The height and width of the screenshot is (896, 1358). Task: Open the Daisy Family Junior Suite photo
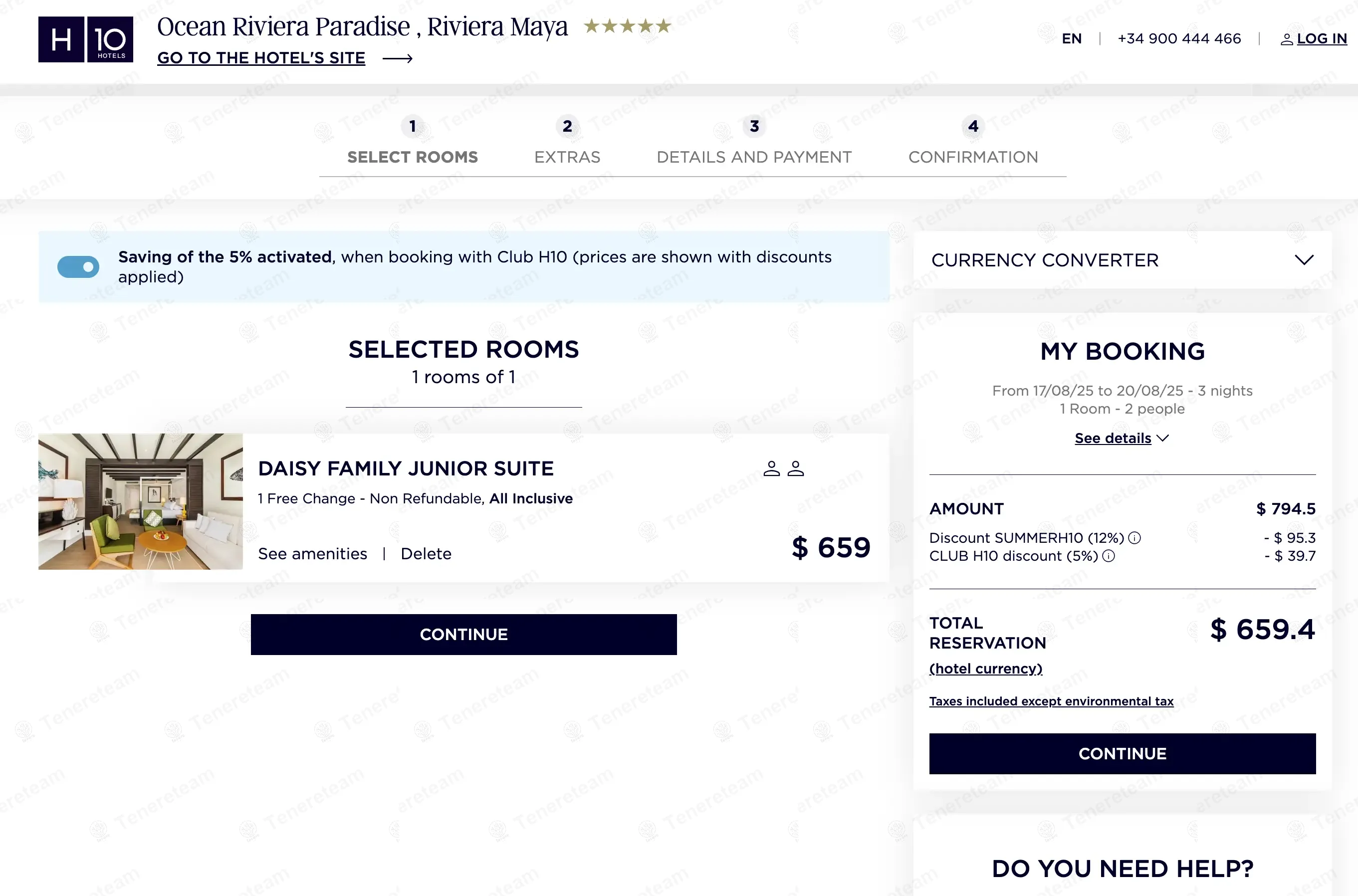[x=141, y=501]
